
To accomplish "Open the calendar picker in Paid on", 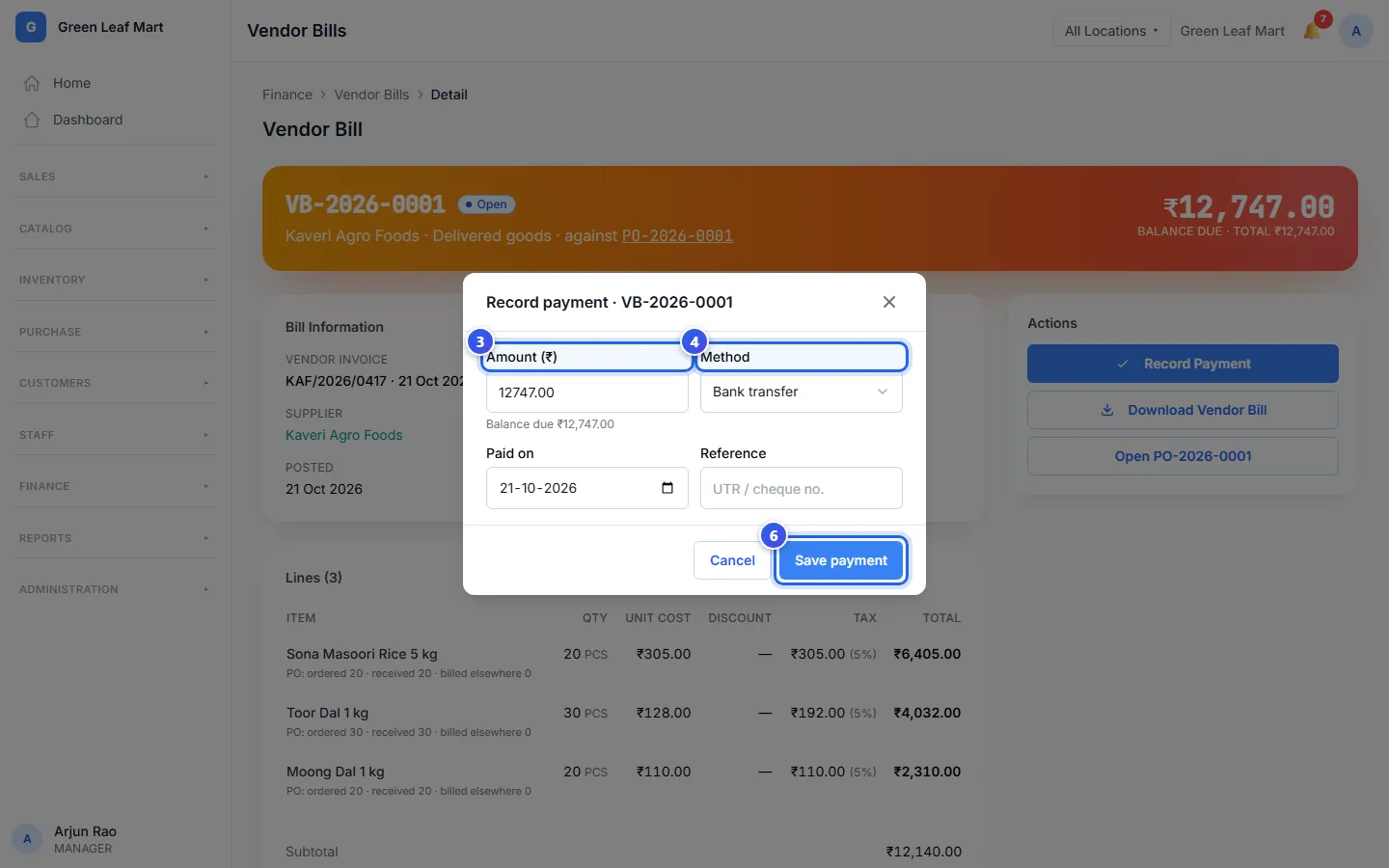I will [x=667, y=488].
